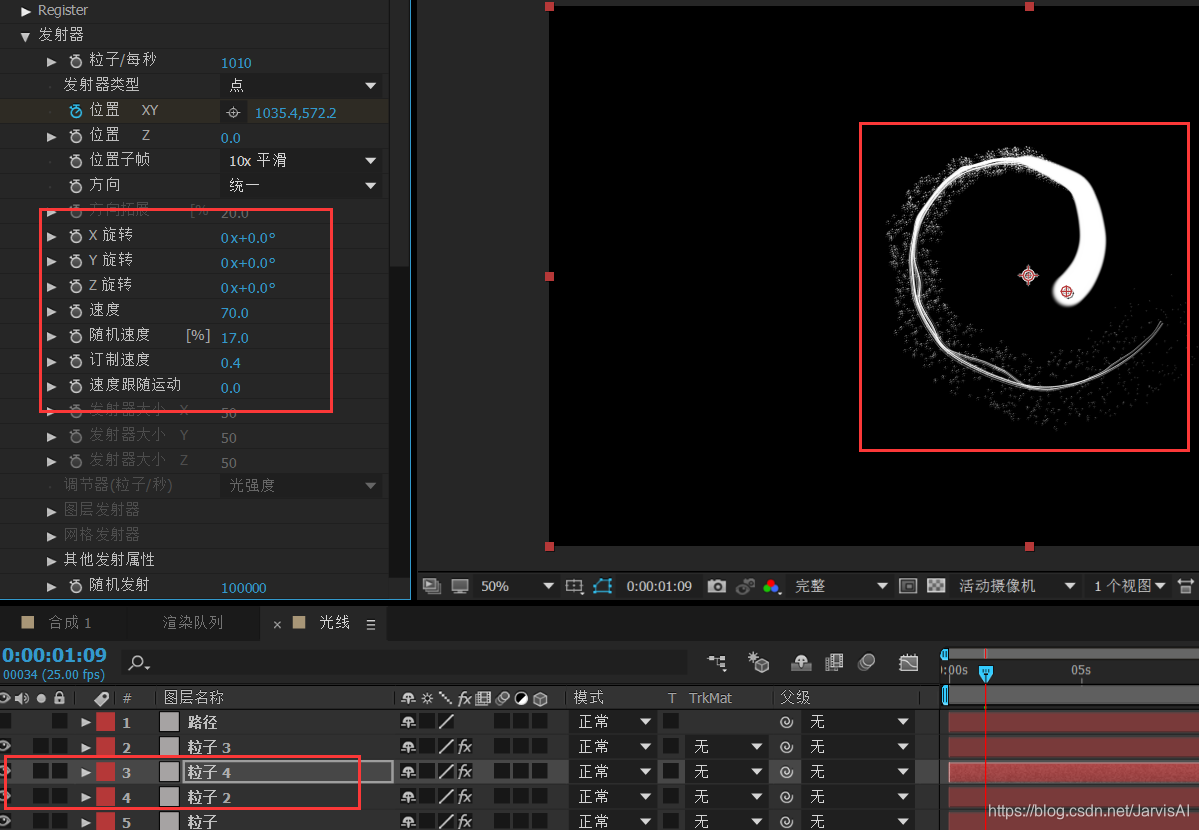Toggle stopwatch for 位置 XY property

point(76,111)
